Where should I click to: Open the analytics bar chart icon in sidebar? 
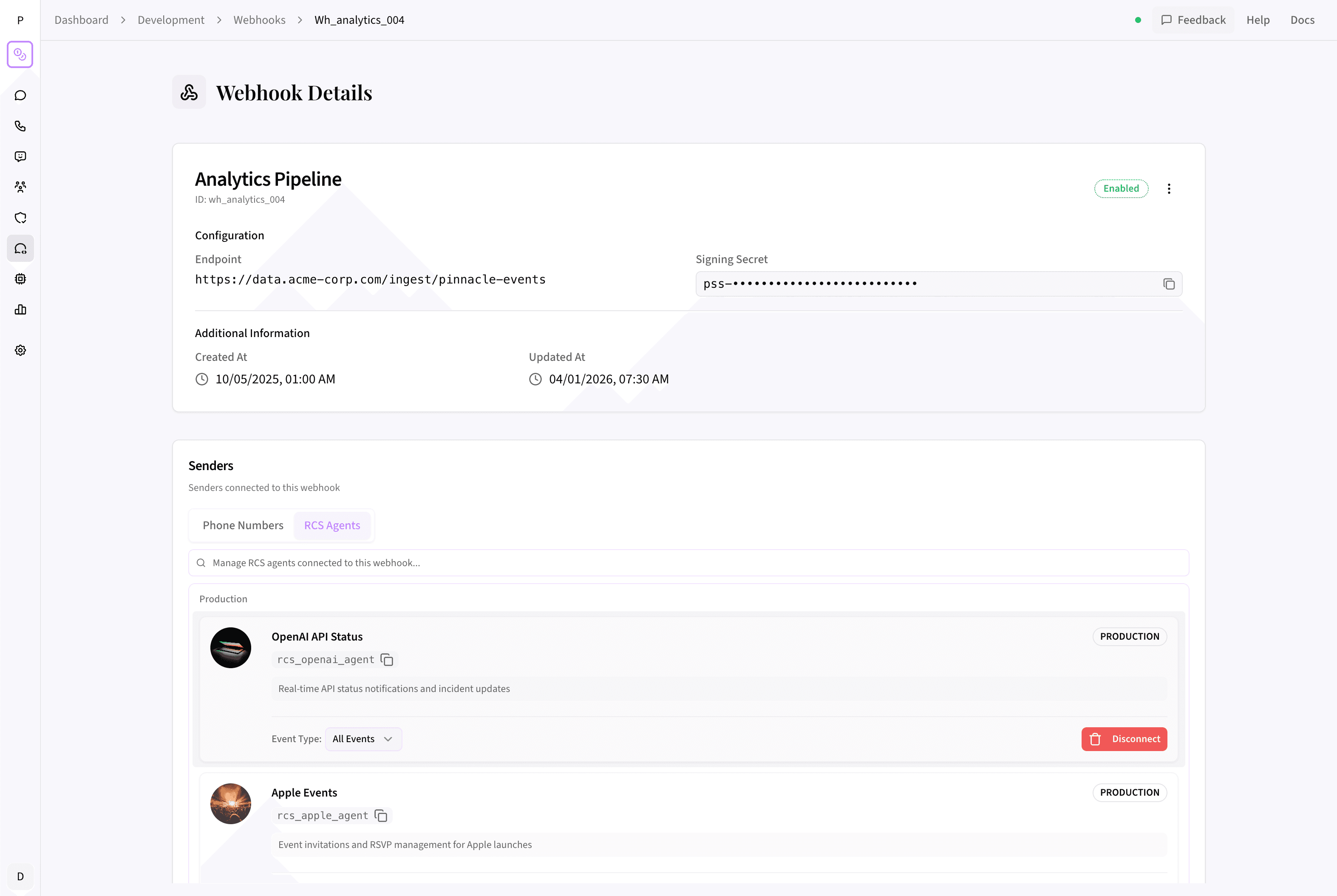pos(20,309)
